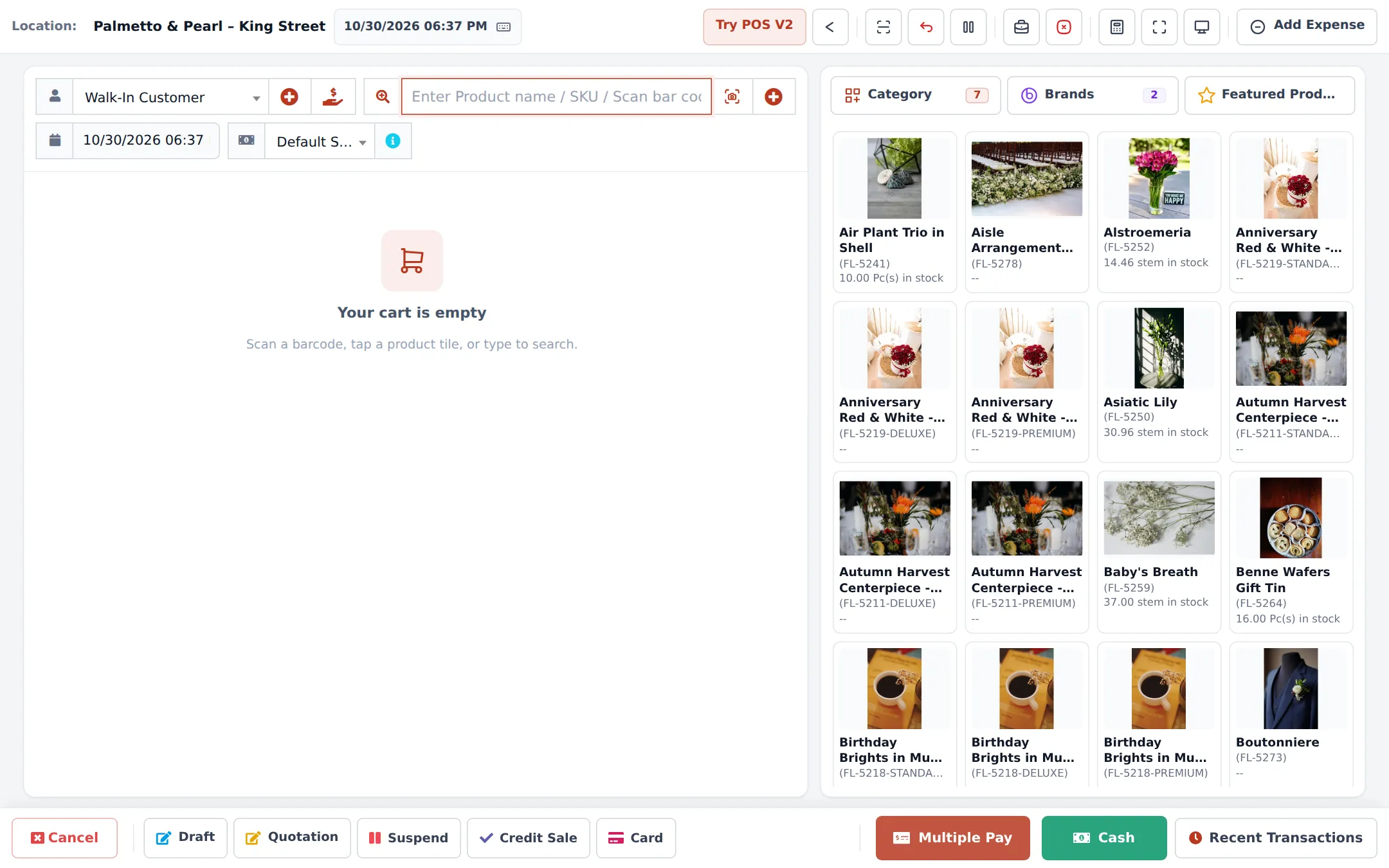Select the Alstroemeria product tile

click(x=1159, y=212)
